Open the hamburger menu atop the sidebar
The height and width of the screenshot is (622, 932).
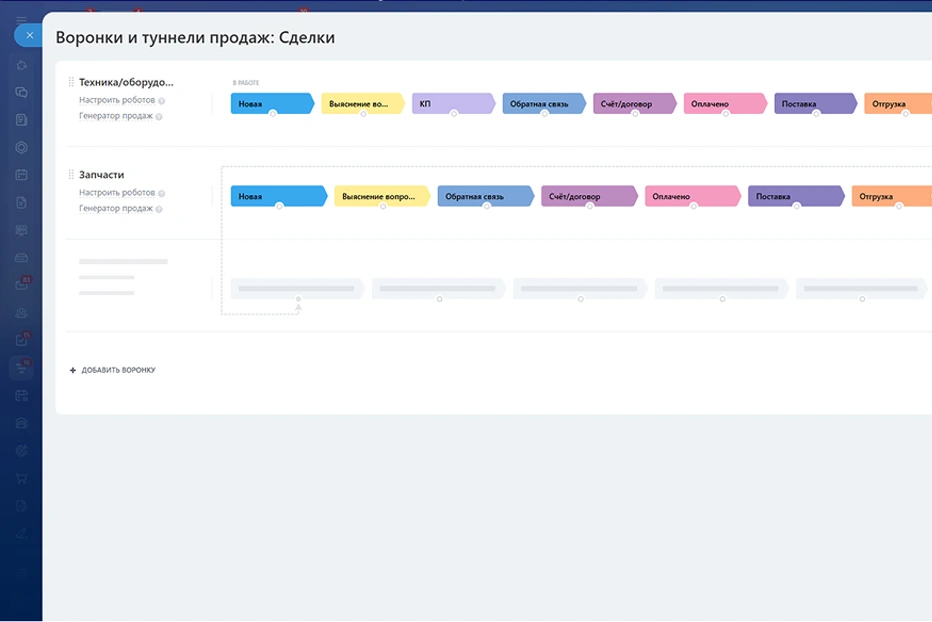[x=21, y=20]
